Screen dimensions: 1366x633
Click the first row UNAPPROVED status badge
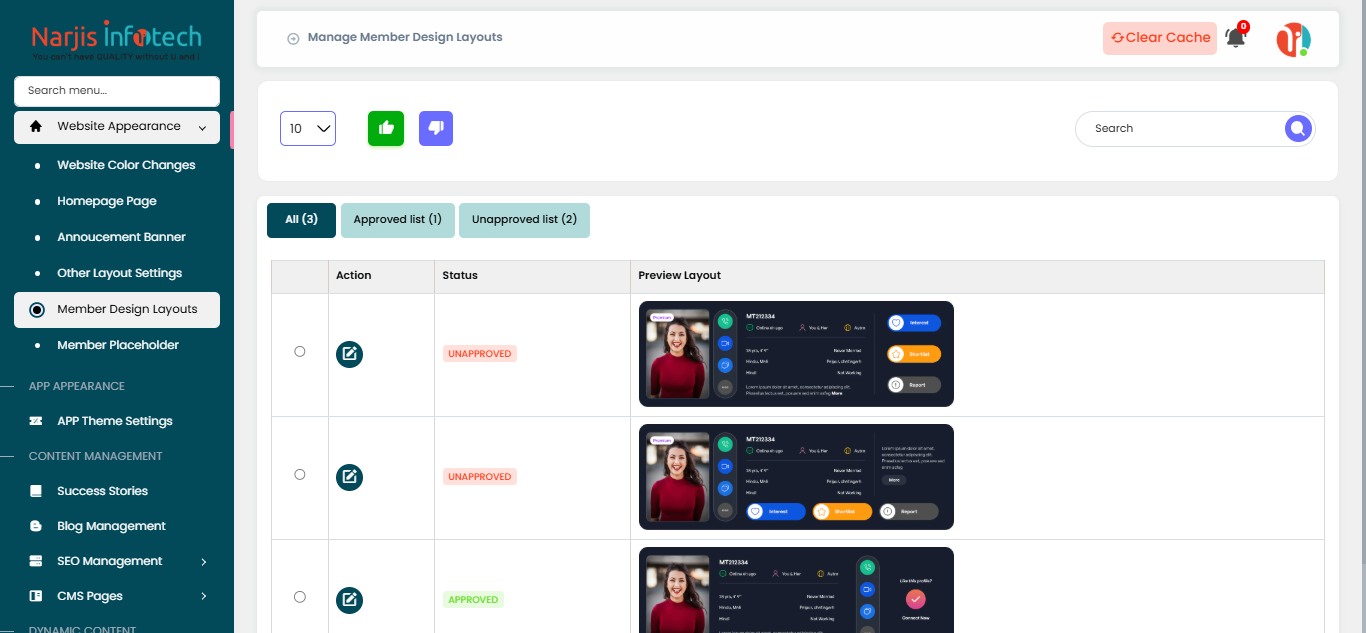[x=480, y=354]
